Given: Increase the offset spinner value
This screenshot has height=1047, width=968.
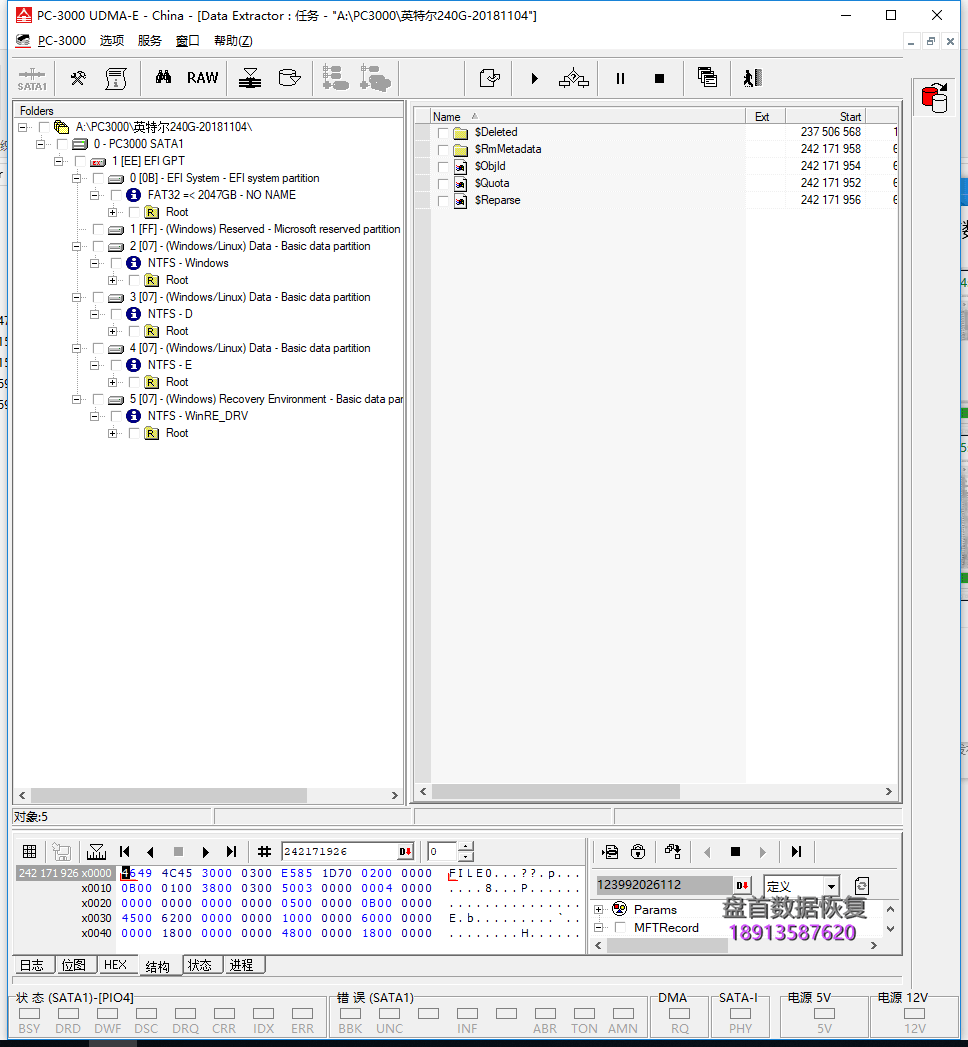Looking at the screenshot, I should (466, 847).
